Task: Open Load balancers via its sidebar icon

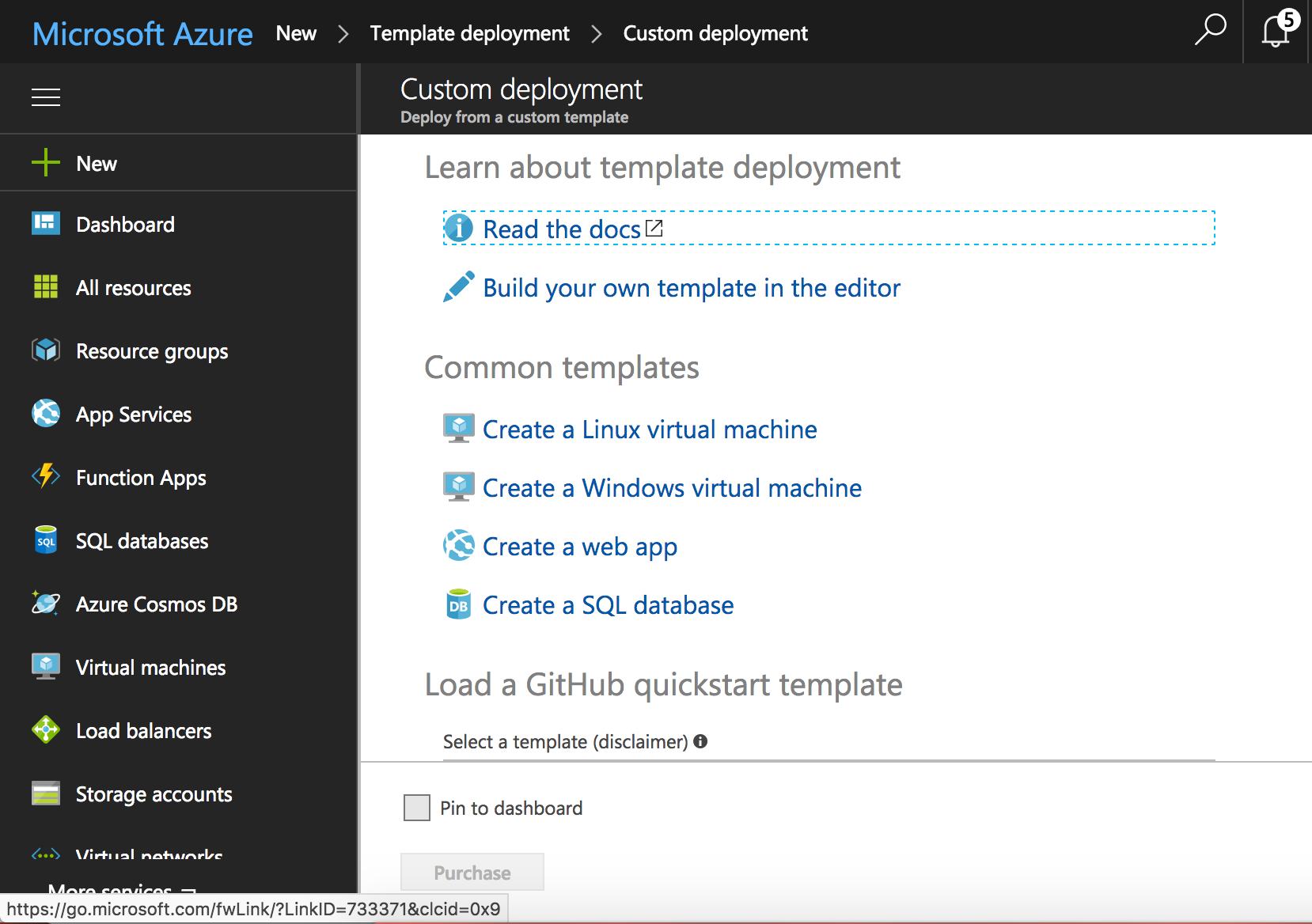Action: 46,730
